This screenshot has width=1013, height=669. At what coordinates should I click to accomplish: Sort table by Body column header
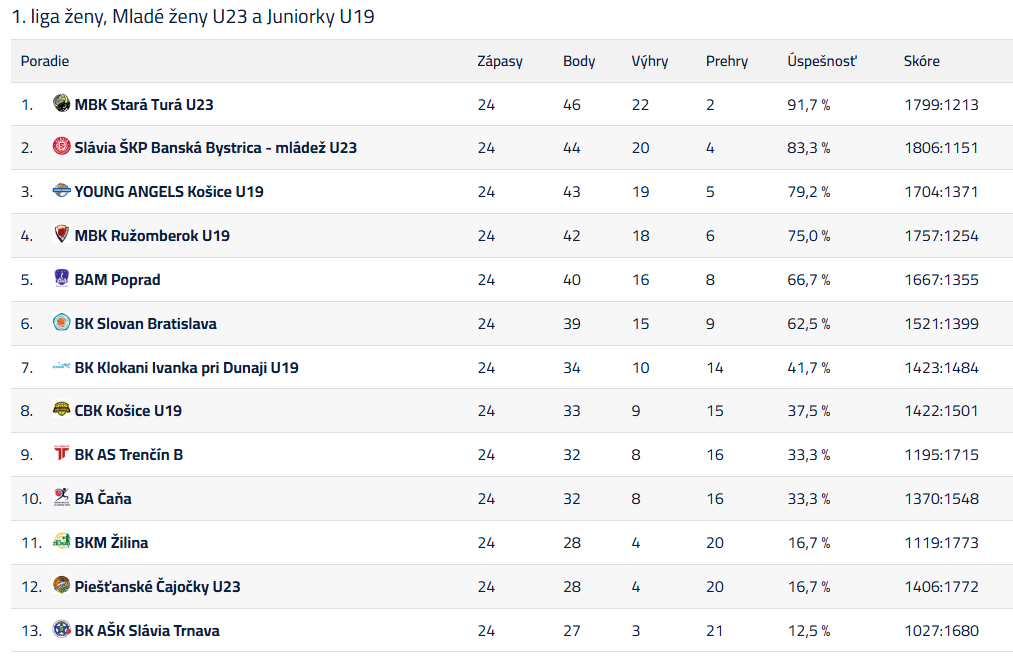(579, 61)
